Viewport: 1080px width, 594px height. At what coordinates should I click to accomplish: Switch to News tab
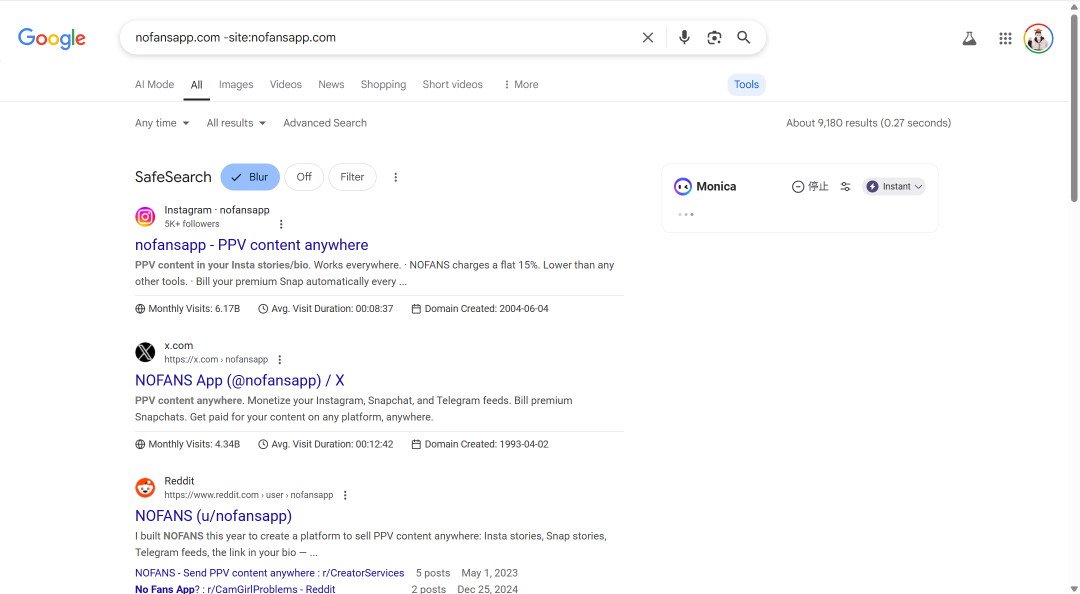(x=331, y=85)
